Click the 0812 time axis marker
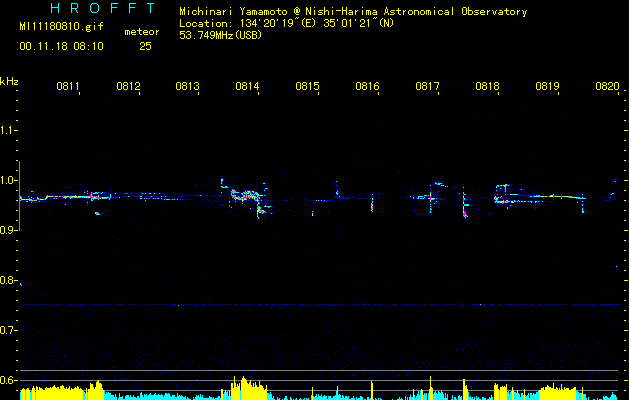The width and height of the screenshot is (629, 400). 128,86
